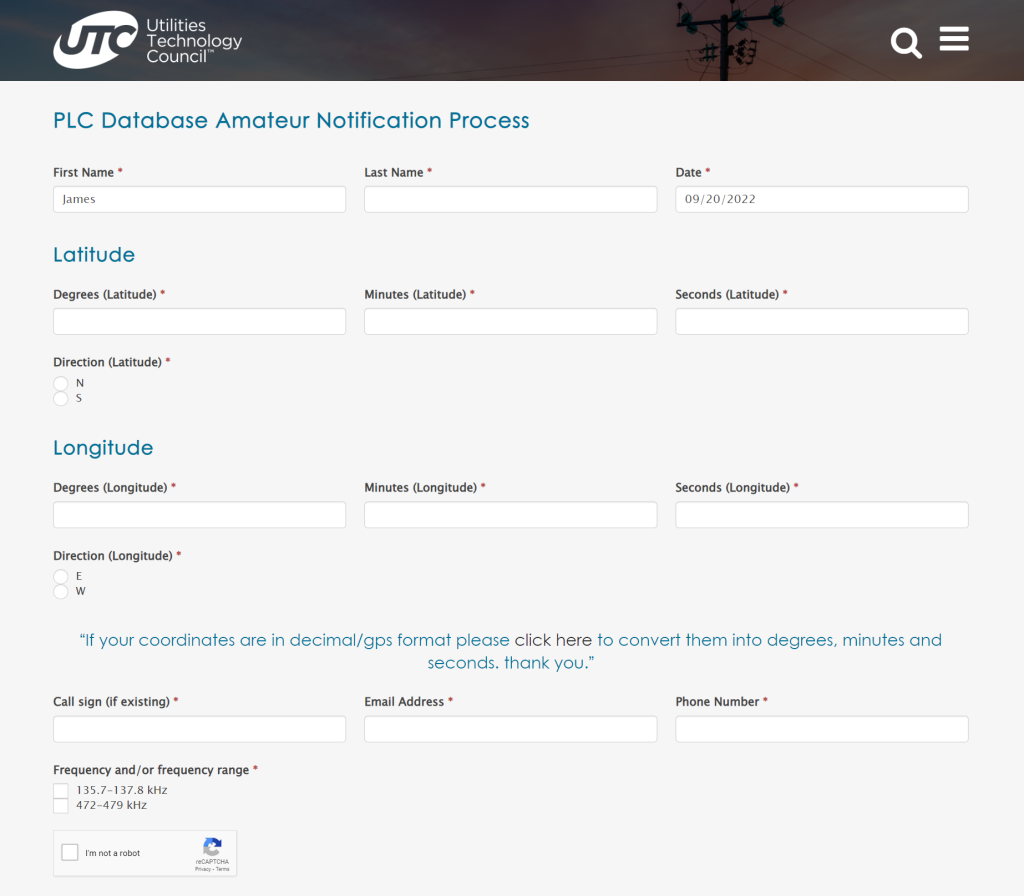1024x896 pixels.
Task: Check the 472-479 kHz frequency box
Action: click(x=61, y=806)
